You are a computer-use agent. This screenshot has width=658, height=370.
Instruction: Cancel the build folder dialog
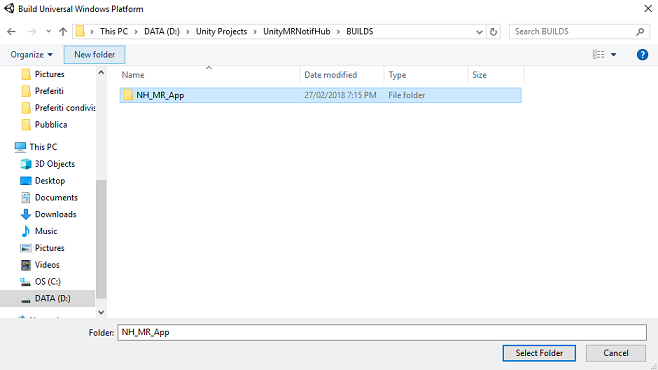[x=616, y=353]
